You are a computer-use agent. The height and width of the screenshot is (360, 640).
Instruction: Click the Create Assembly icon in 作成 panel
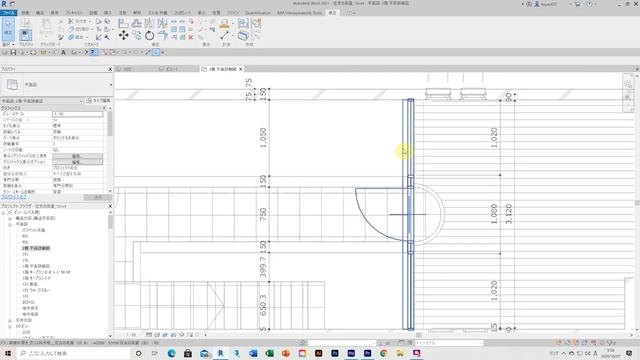pos(243,23)
